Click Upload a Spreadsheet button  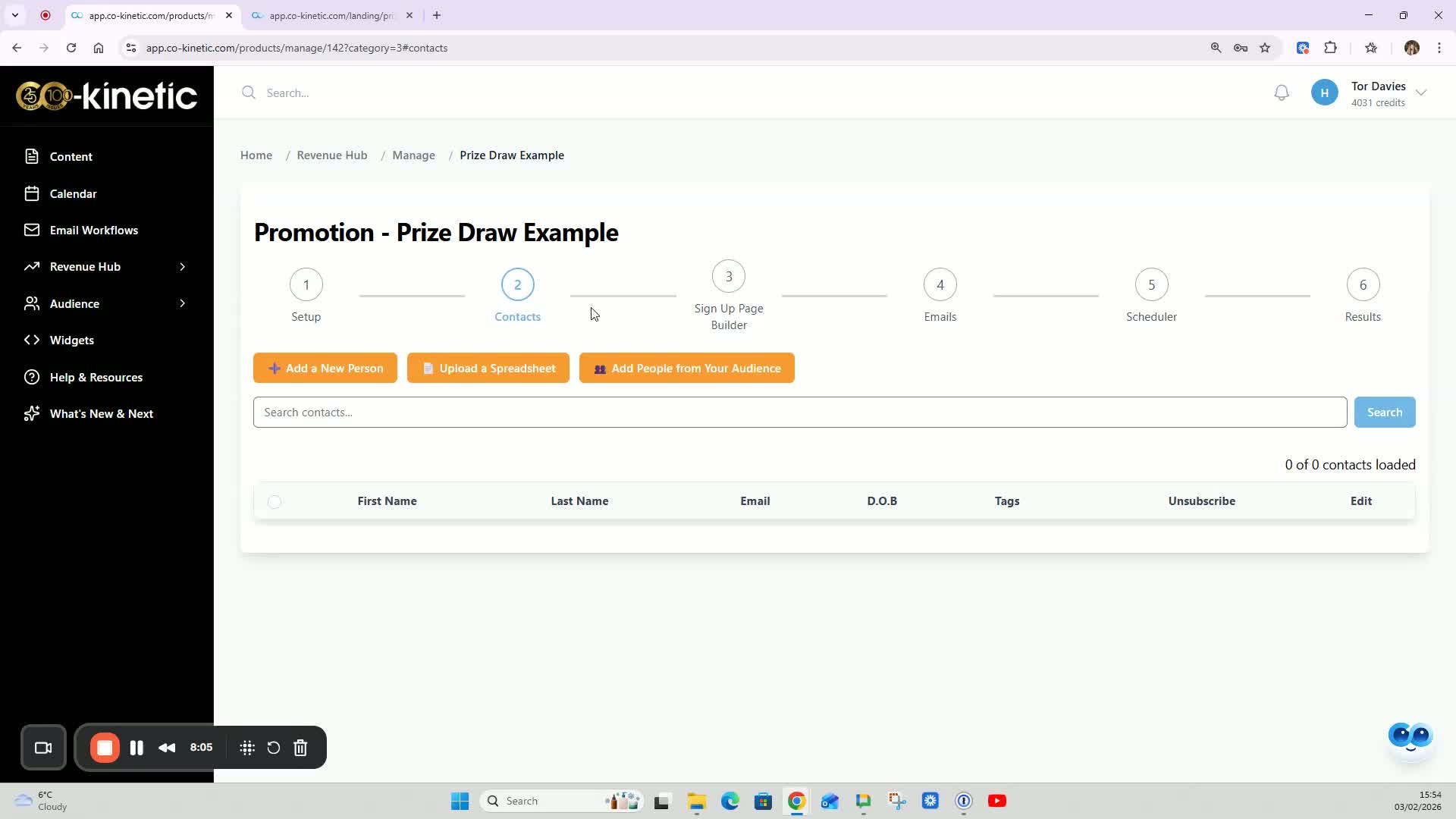click(488, 369)
